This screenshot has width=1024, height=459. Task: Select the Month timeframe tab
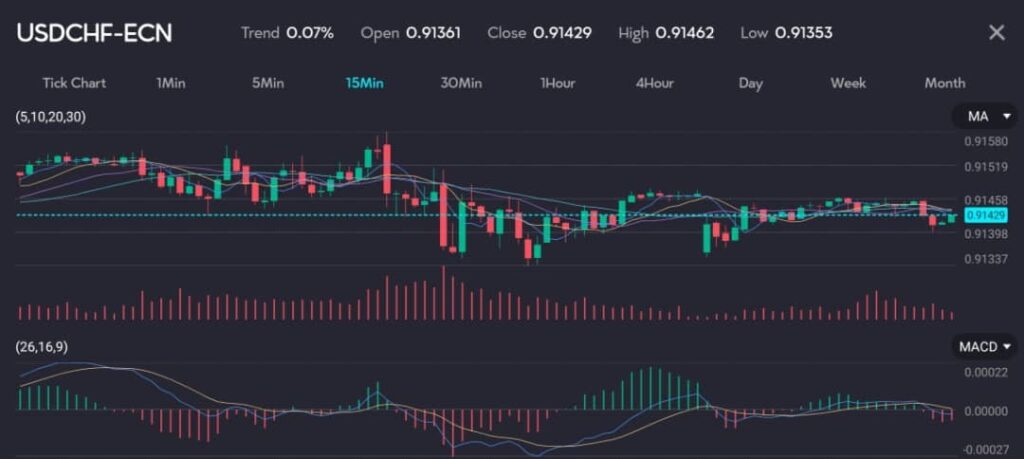945,83
